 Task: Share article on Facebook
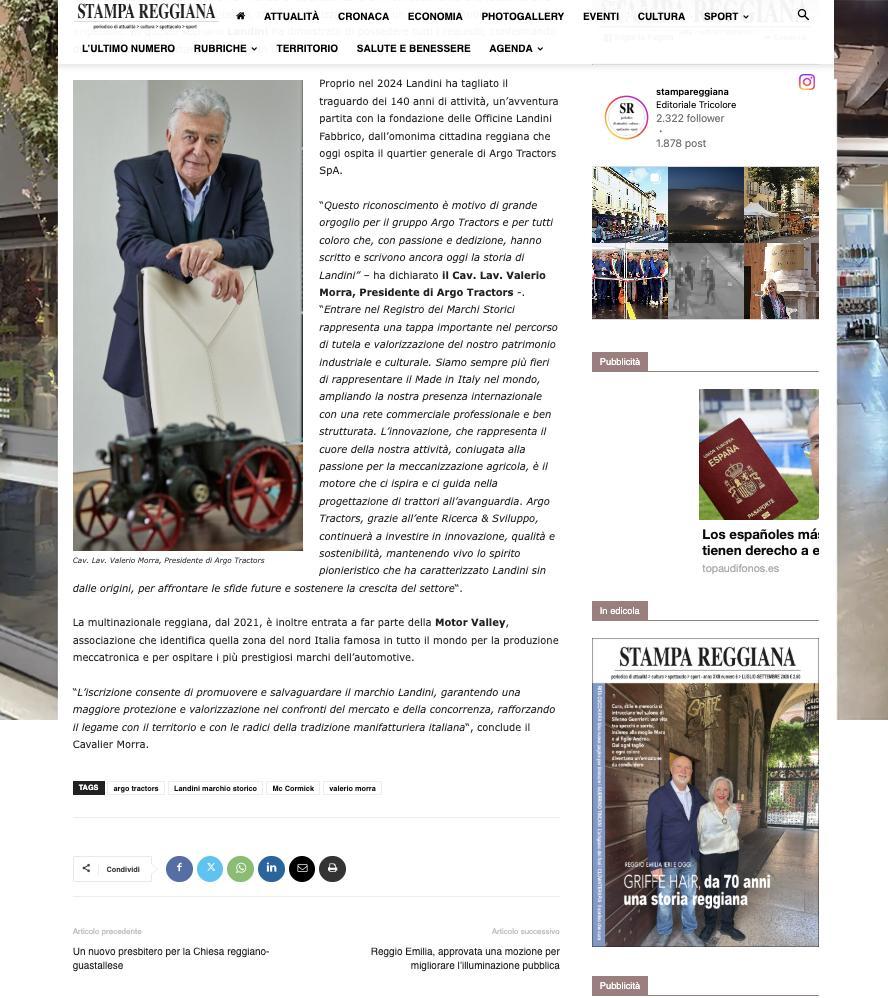[x=180, y=868]
